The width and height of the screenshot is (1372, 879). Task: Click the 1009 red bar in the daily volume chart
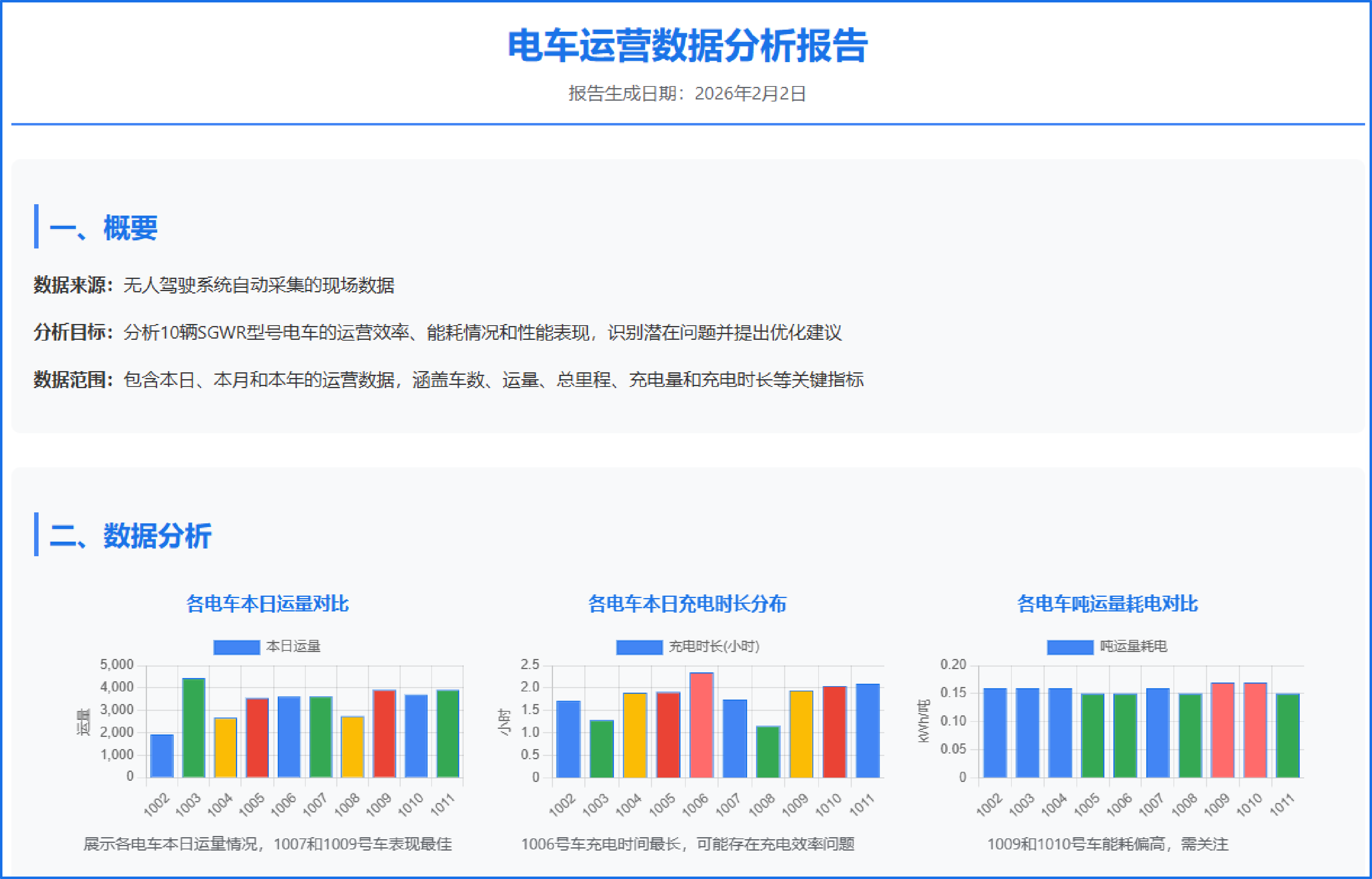[x=384, y=734]
